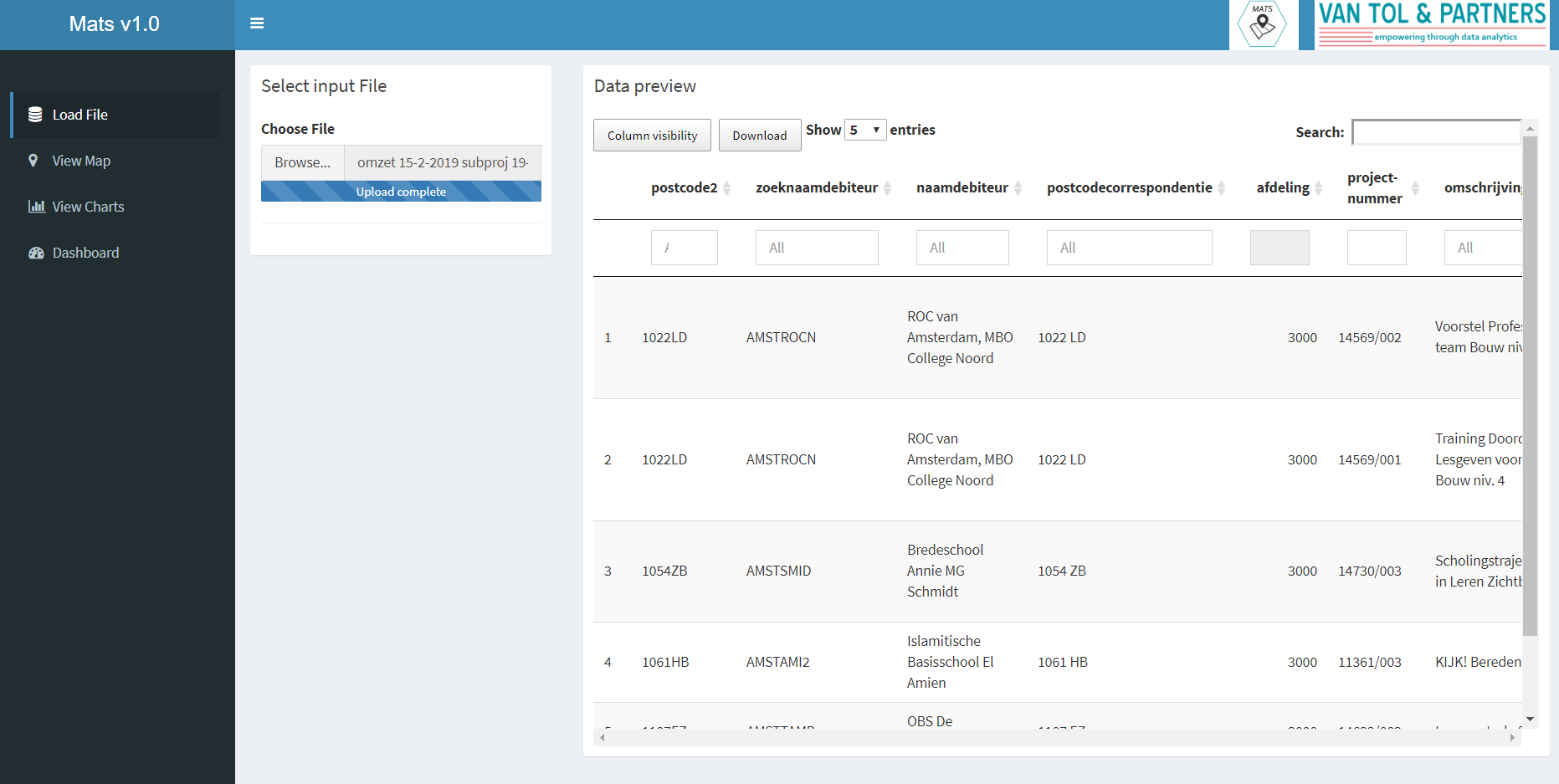Sort by naamdebiteur column arrows

(x=1018, y=188)
